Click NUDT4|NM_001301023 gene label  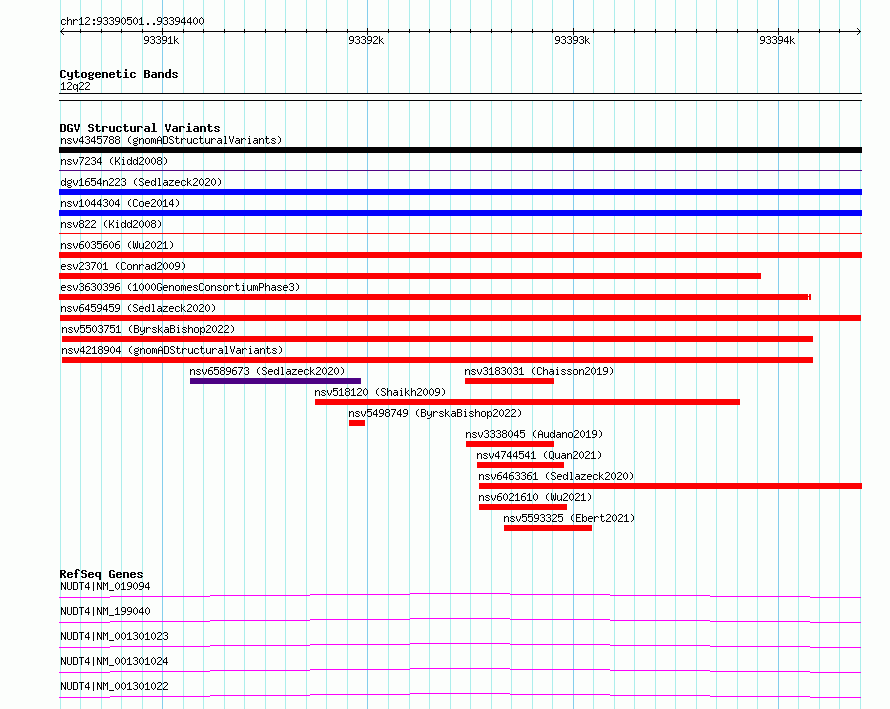click(x=114, y=636)
